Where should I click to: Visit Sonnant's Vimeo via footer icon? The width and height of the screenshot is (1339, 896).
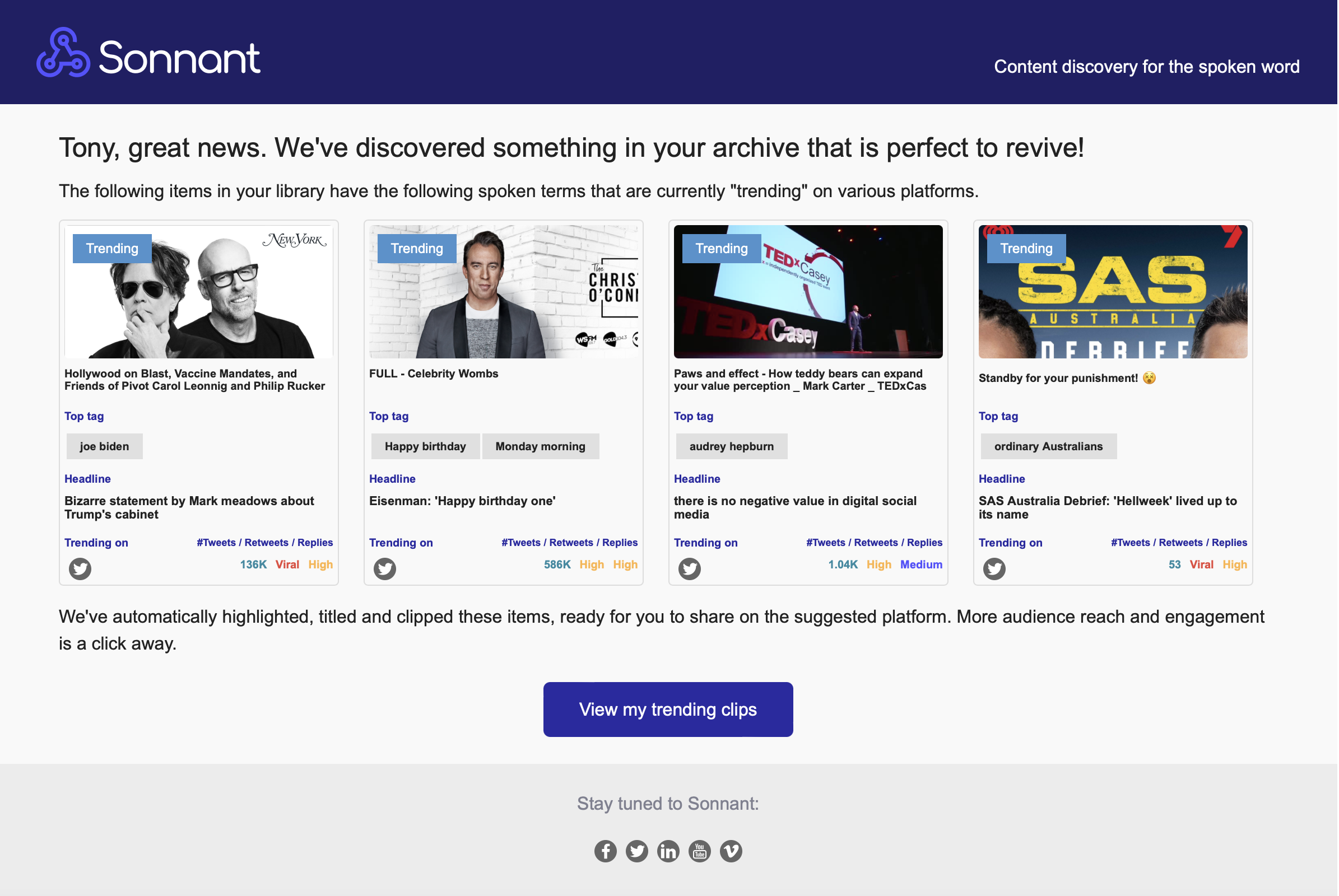[x=732, y=852]
